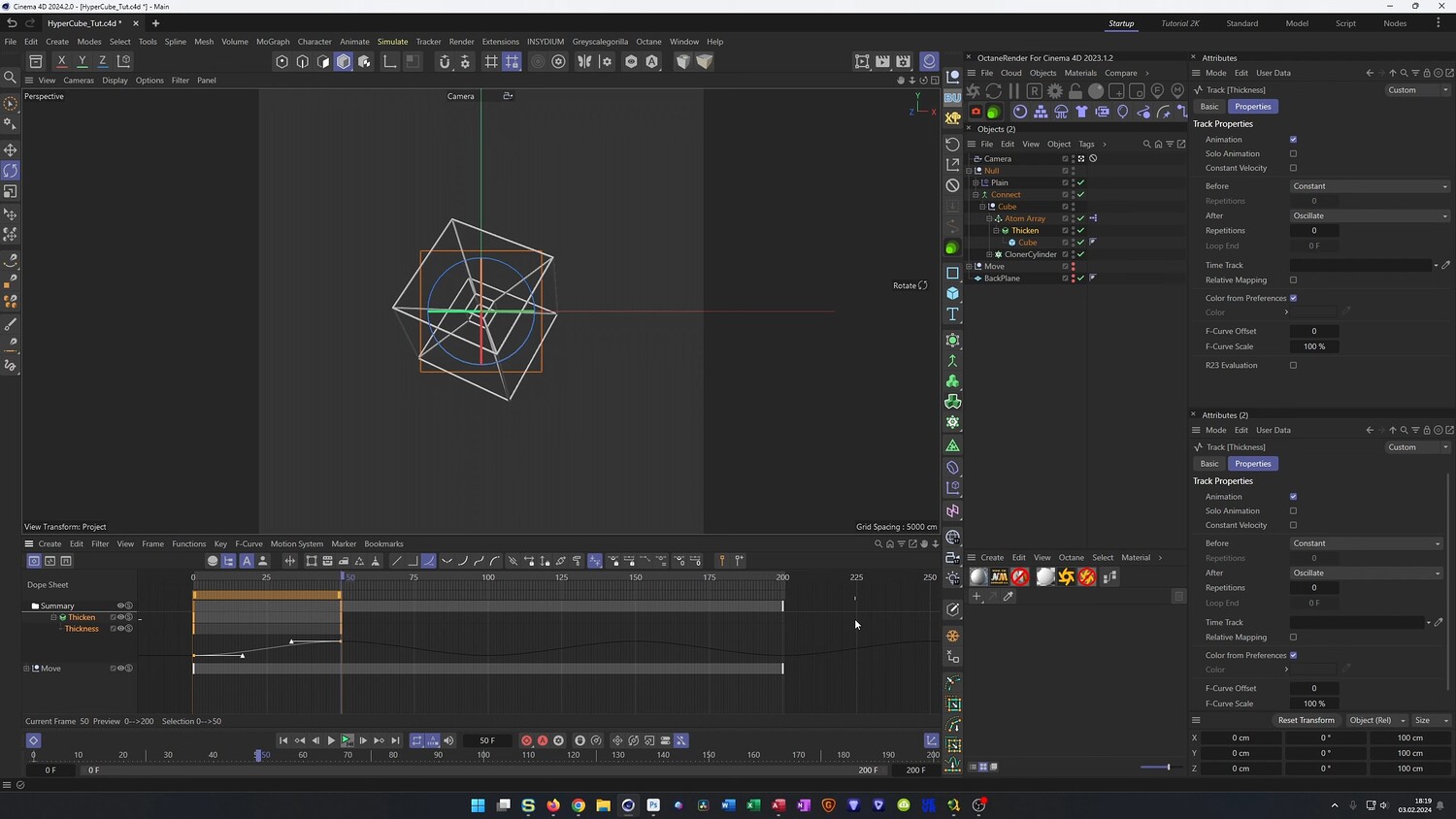Open the Size dropdown in coordinates bar
Screen dimensions: 1456x819
(x=1431, y=720)
